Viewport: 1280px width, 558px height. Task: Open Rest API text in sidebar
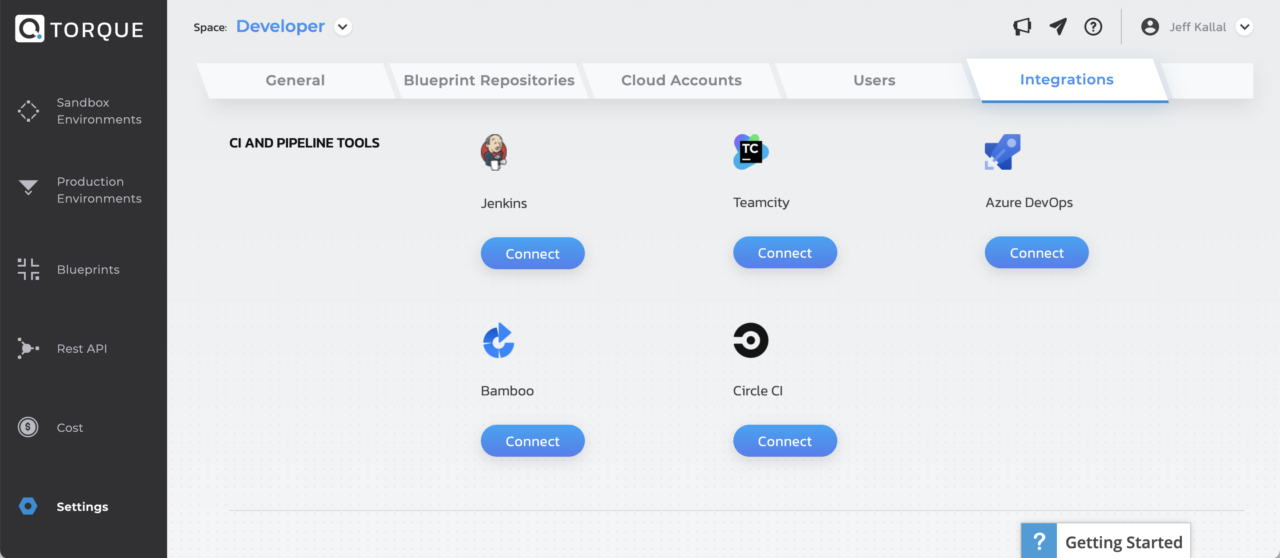[82, 349]
